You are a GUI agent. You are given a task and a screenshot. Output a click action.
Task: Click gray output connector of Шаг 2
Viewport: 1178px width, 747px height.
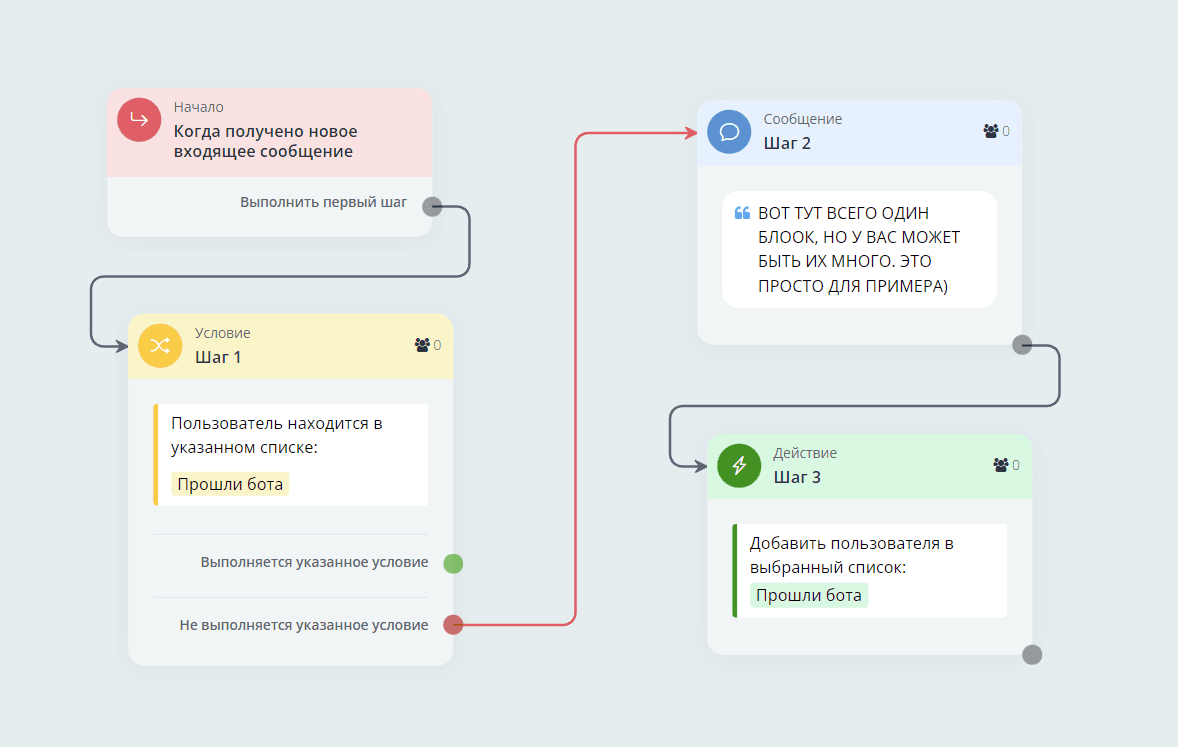tap(1022, 345)
